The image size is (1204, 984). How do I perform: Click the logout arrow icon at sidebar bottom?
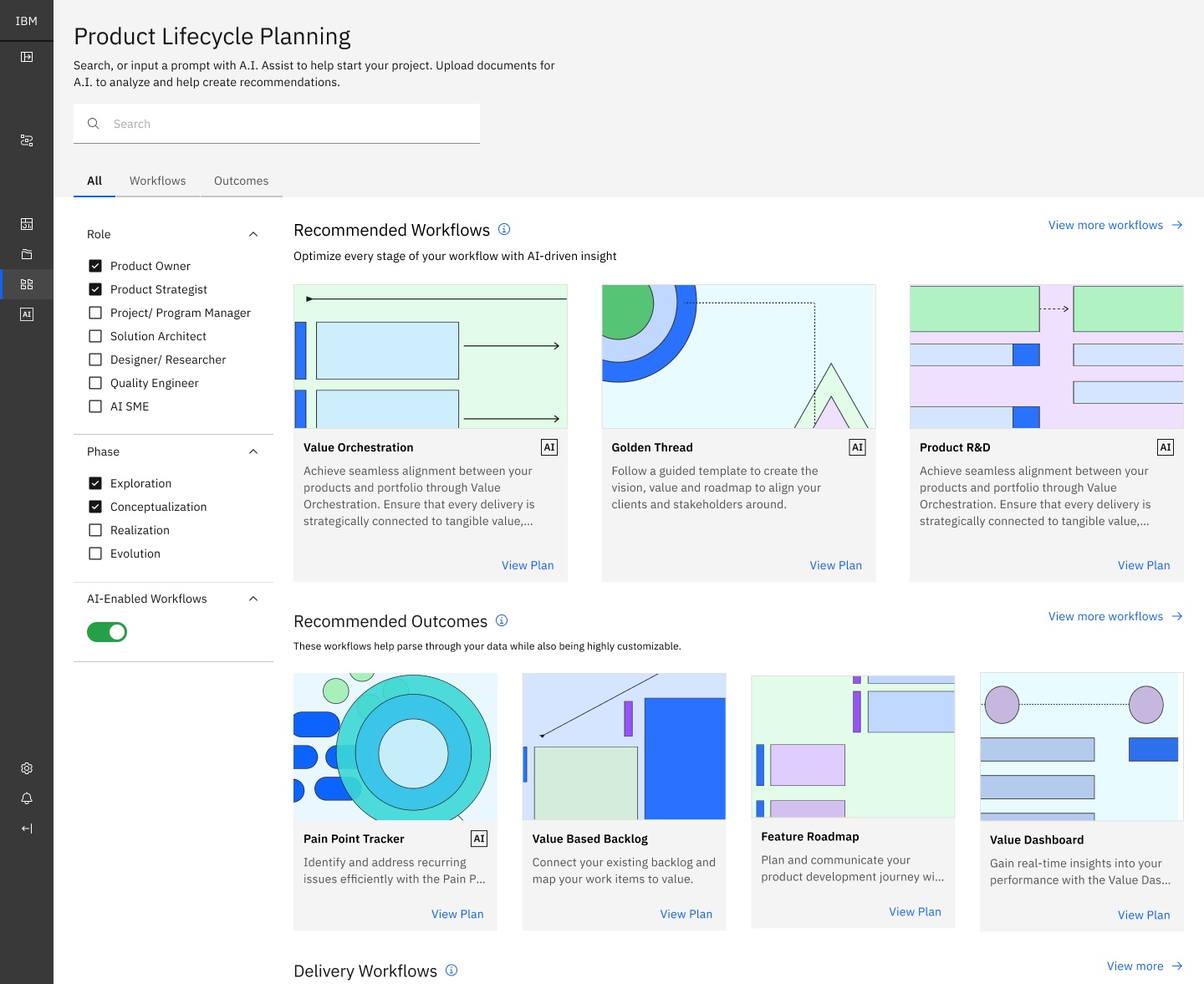coord(26,828)
